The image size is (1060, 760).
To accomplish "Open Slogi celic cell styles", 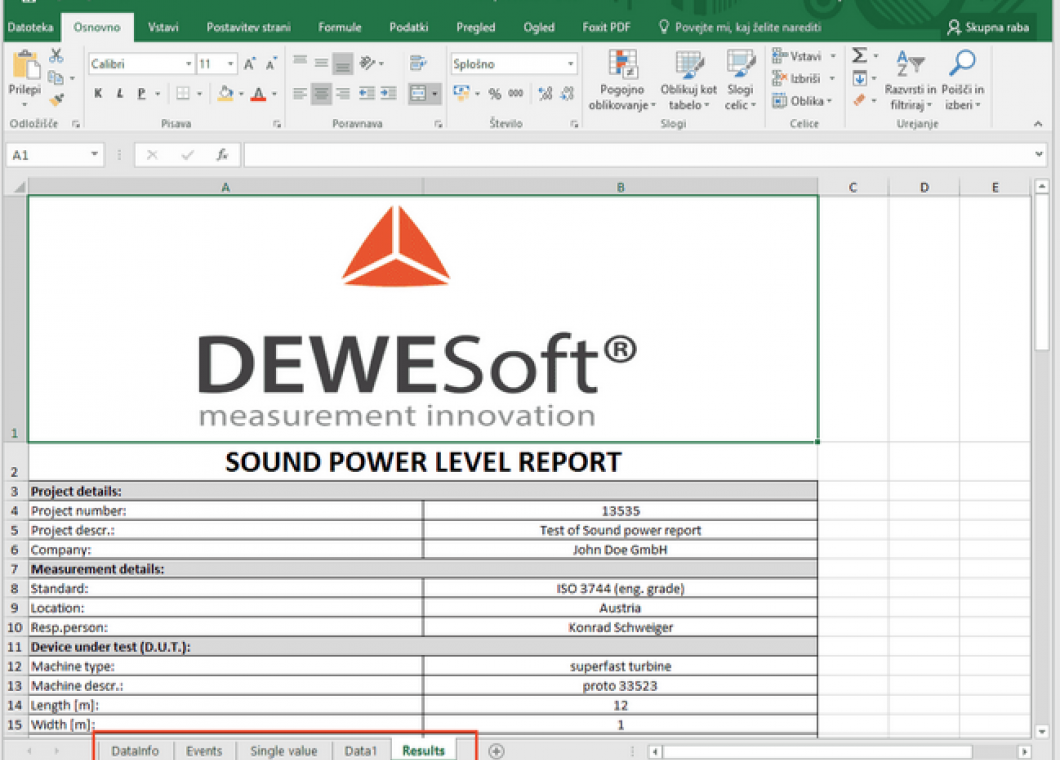I will pos(740,80).
